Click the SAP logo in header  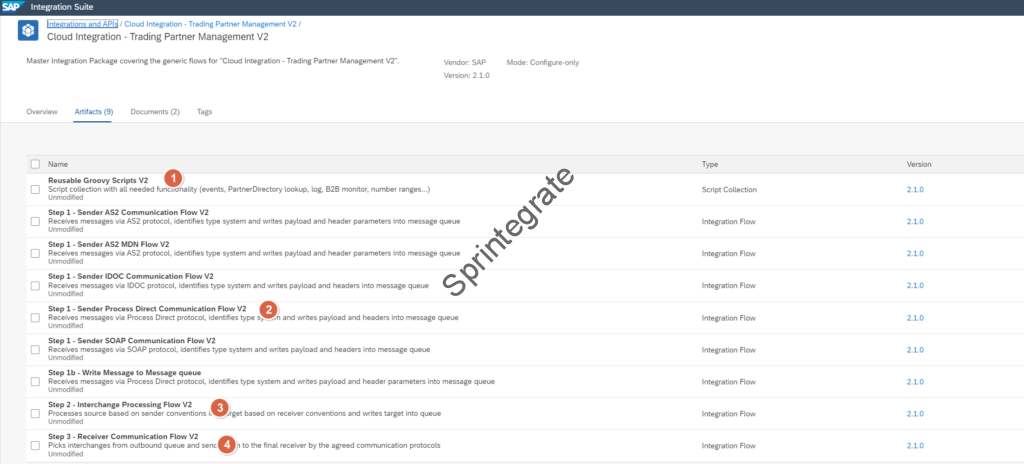tap(14, 7)
